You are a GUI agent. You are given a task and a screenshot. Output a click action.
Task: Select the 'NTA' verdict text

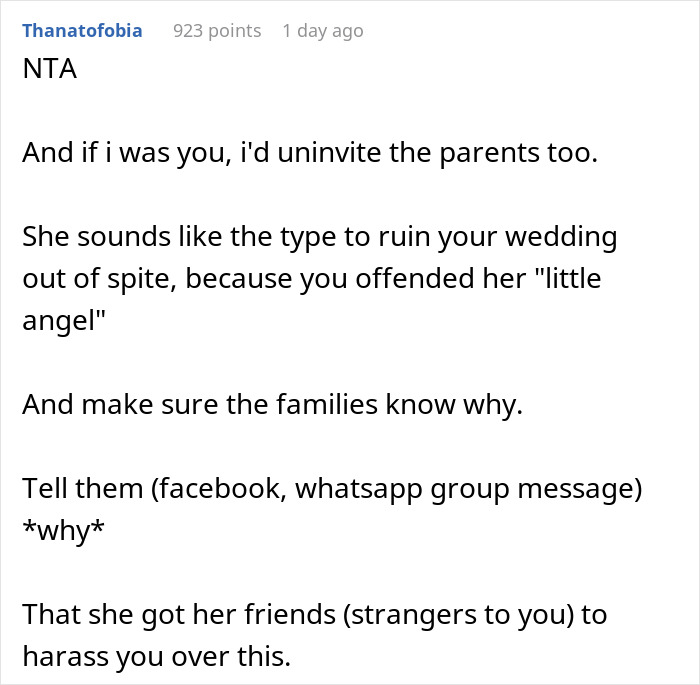[50, 69]
